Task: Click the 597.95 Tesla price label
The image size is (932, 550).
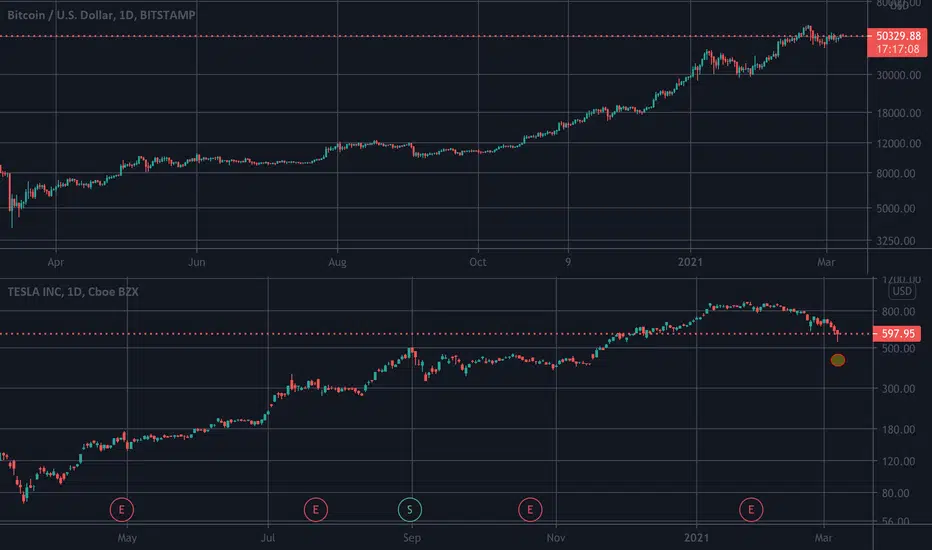Action: (898, 334)
